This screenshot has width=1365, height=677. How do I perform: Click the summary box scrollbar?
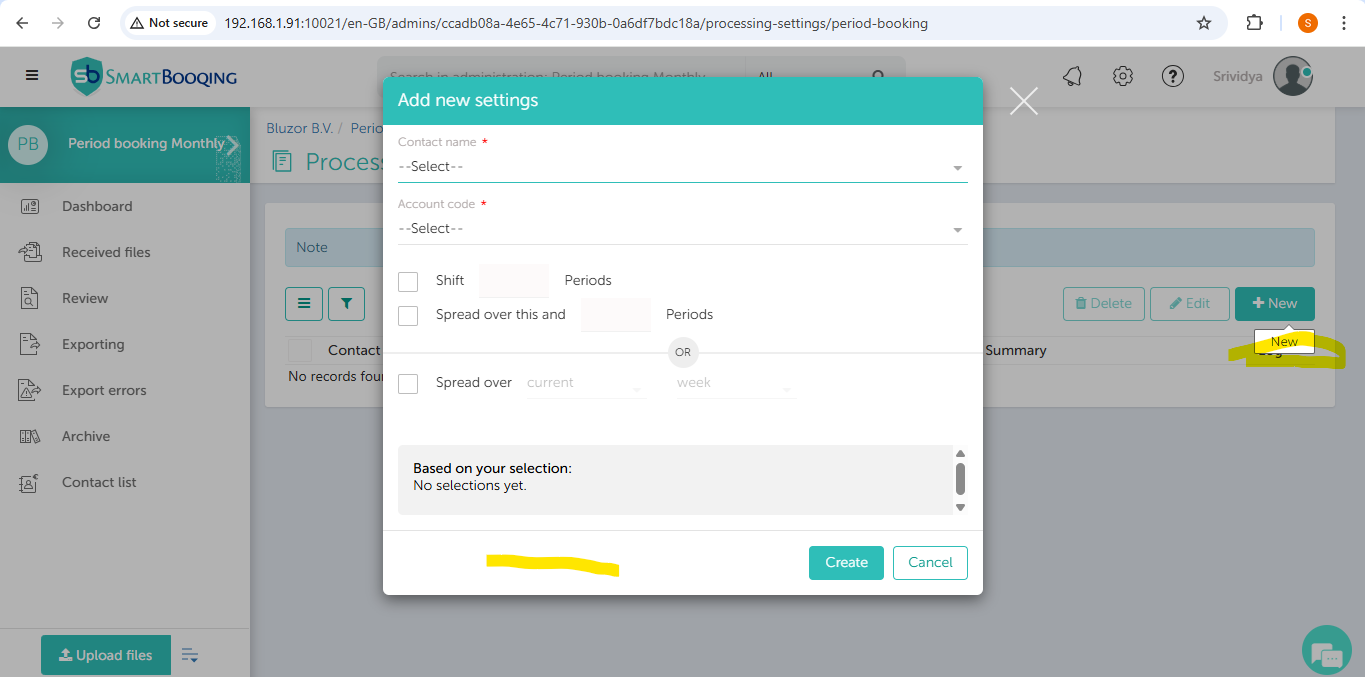click(x=960, y=479)
